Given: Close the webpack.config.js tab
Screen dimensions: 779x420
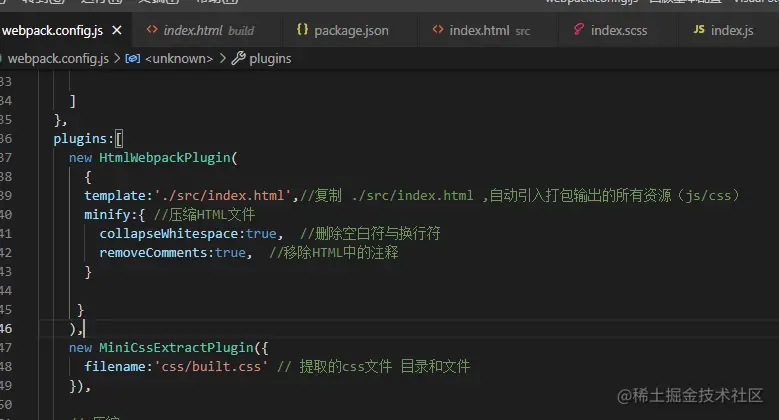Looking at the screenshot, I should (117, 30).
